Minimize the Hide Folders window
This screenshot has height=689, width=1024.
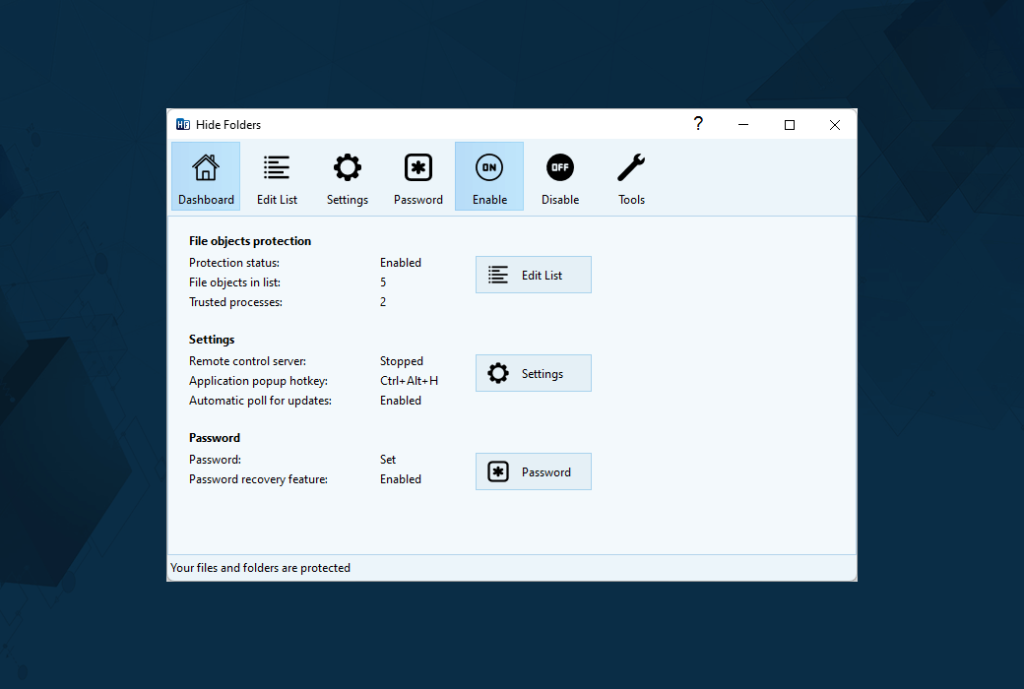[x=743, y=124]
